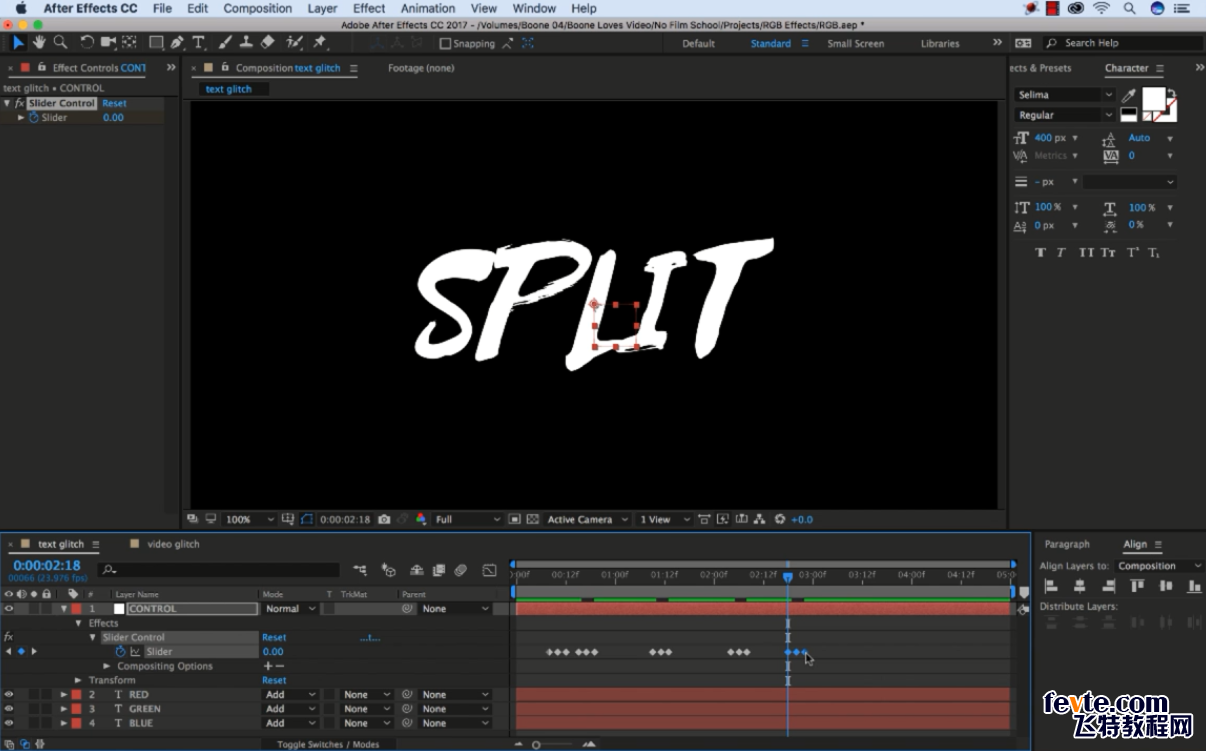
Task: Open the RED layer Add mode dropdown
Action: [x=290, y=694]
